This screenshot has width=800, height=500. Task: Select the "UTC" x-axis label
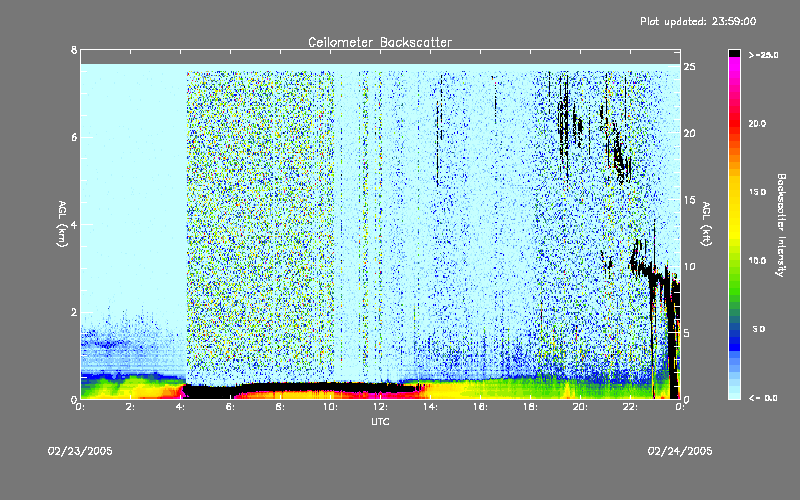coord(380,421)
